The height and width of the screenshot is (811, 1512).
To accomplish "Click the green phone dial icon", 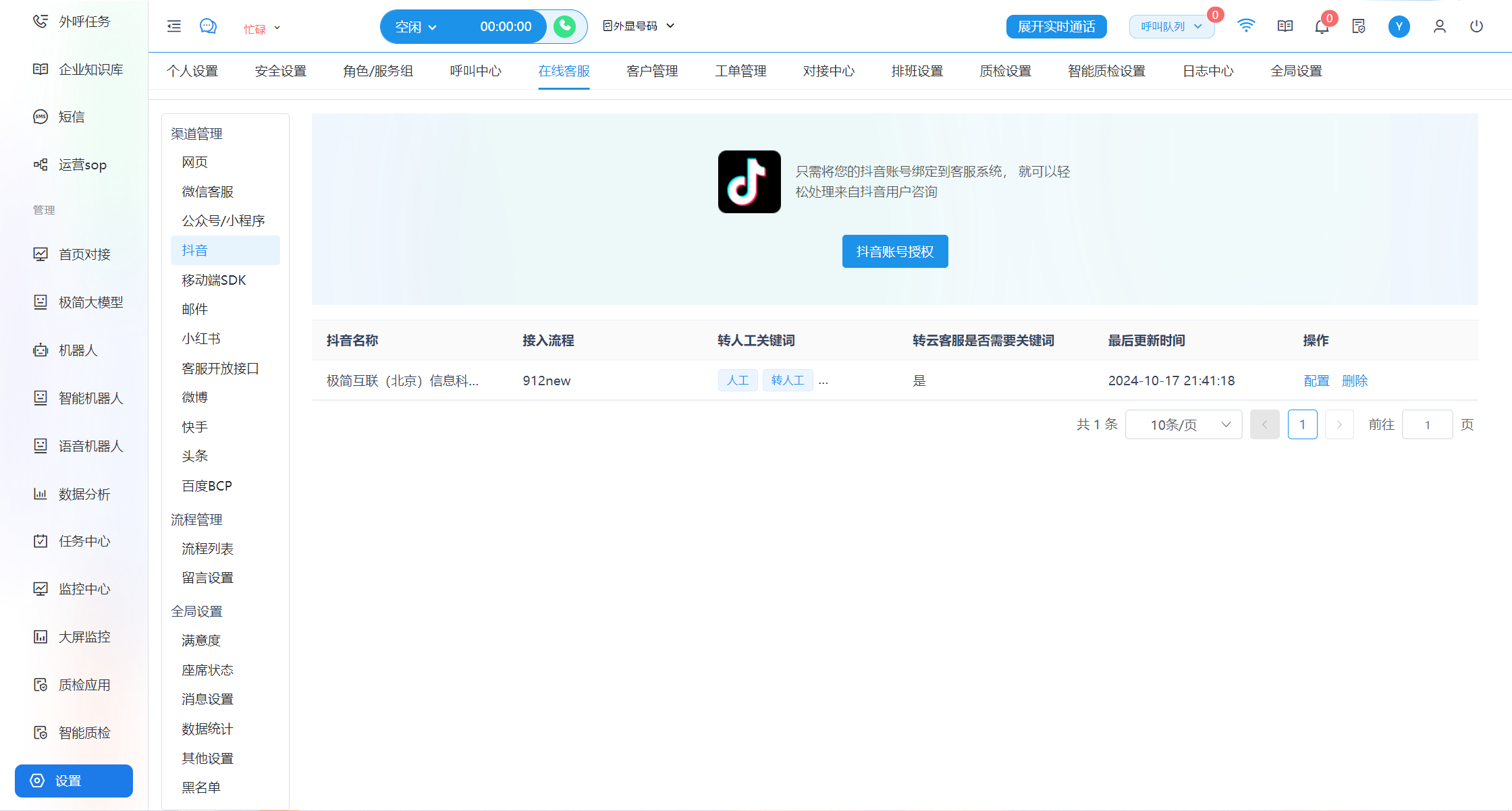I will (565, 26).
